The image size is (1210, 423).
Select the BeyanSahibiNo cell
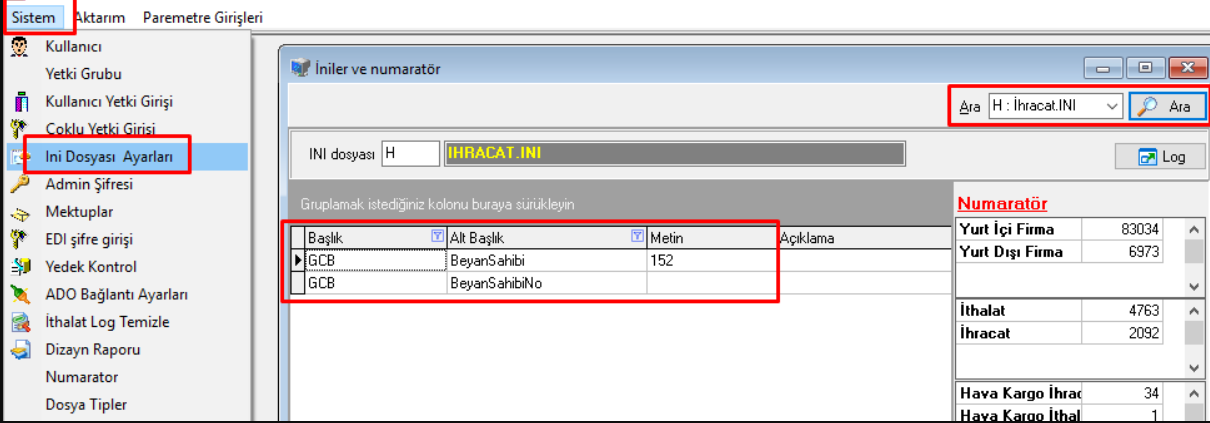[x=547, y=283]
